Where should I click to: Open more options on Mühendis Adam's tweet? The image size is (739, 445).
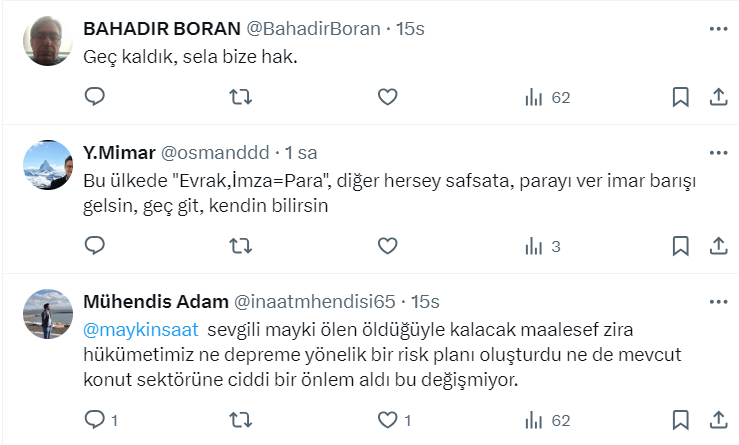(717, 301)
